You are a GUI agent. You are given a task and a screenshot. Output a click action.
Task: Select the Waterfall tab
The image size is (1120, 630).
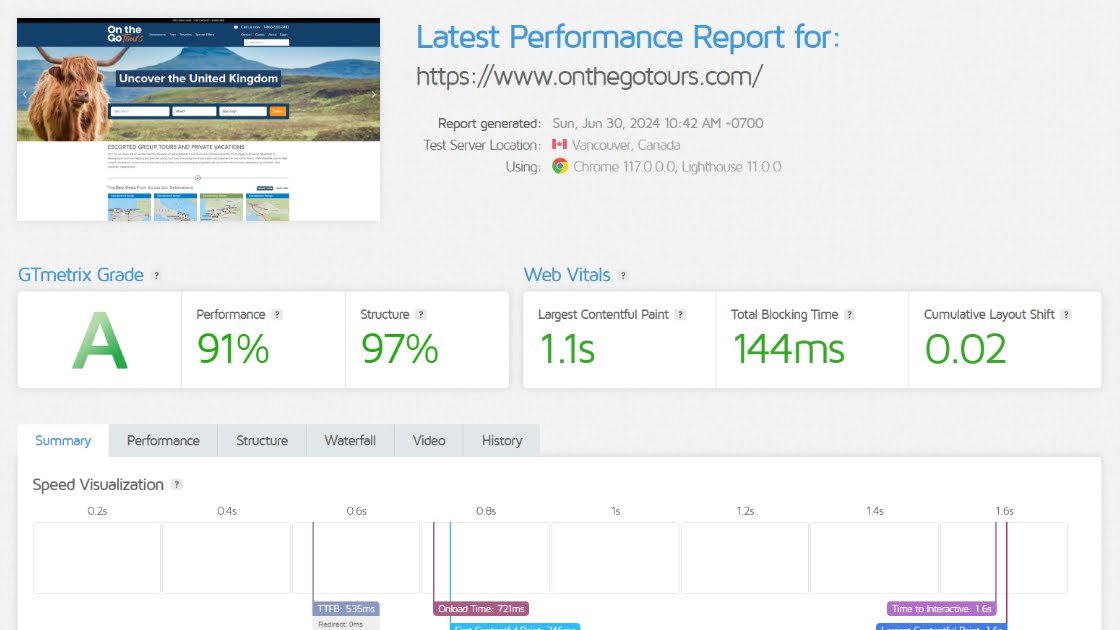(350, 440)
